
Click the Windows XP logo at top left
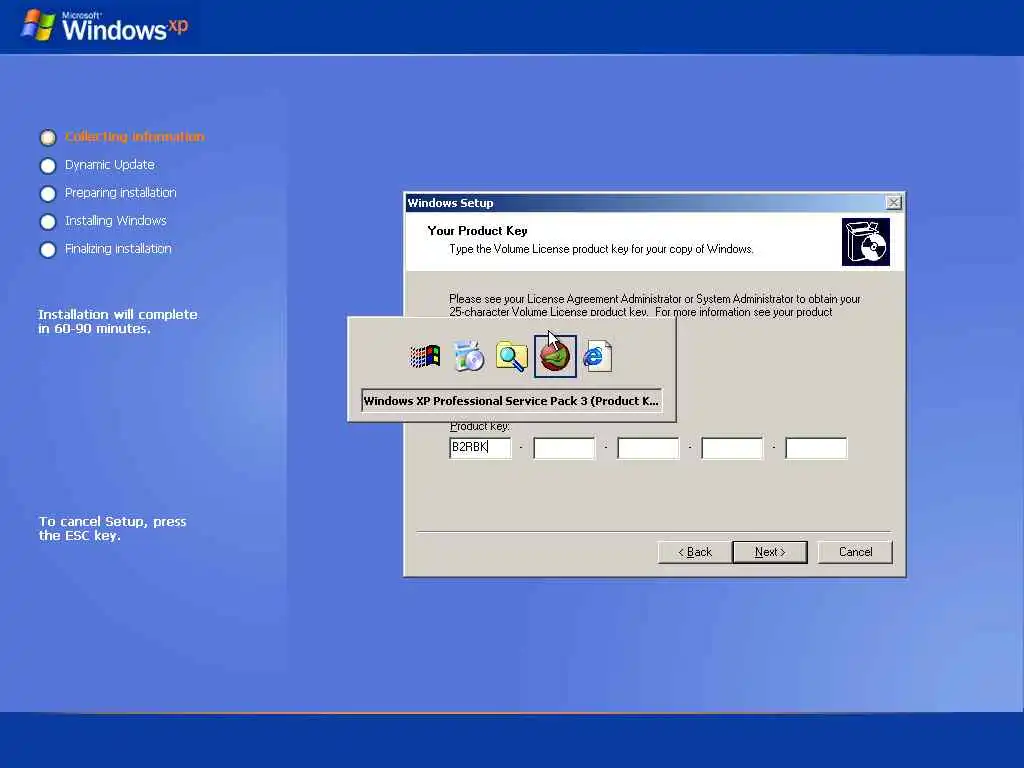point(104,27)
